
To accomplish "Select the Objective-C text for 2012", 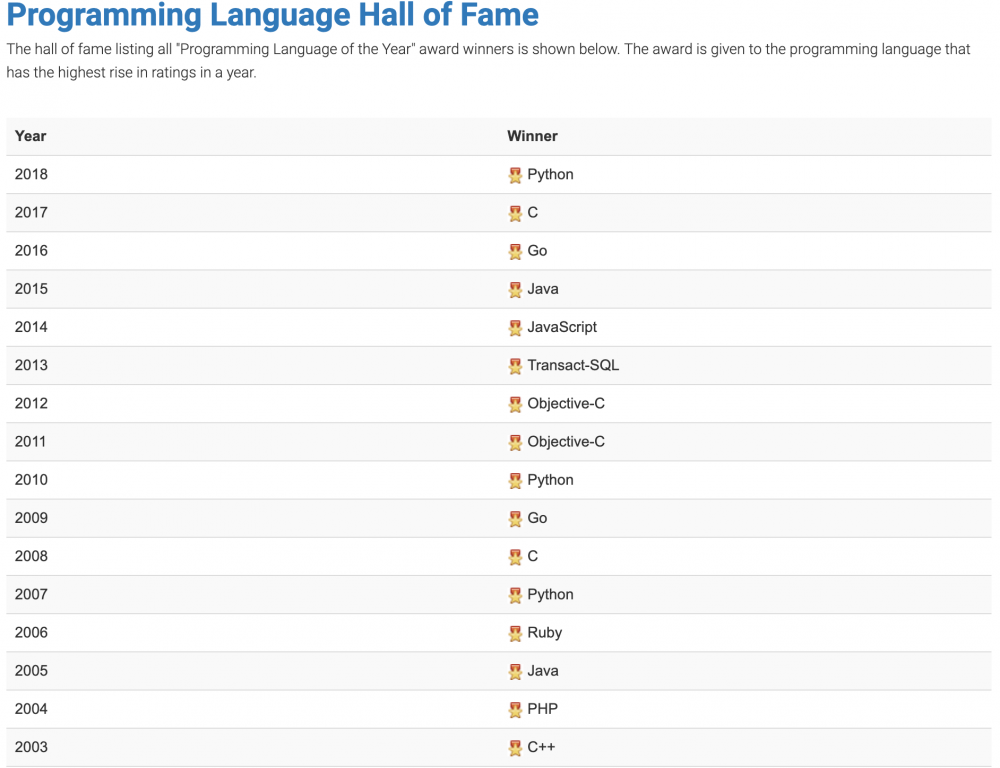I will coord(566,404).
